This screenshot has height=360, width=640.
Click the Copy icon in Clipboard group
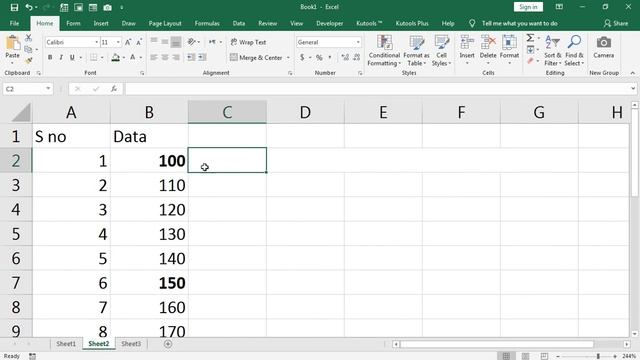point(28,49)
